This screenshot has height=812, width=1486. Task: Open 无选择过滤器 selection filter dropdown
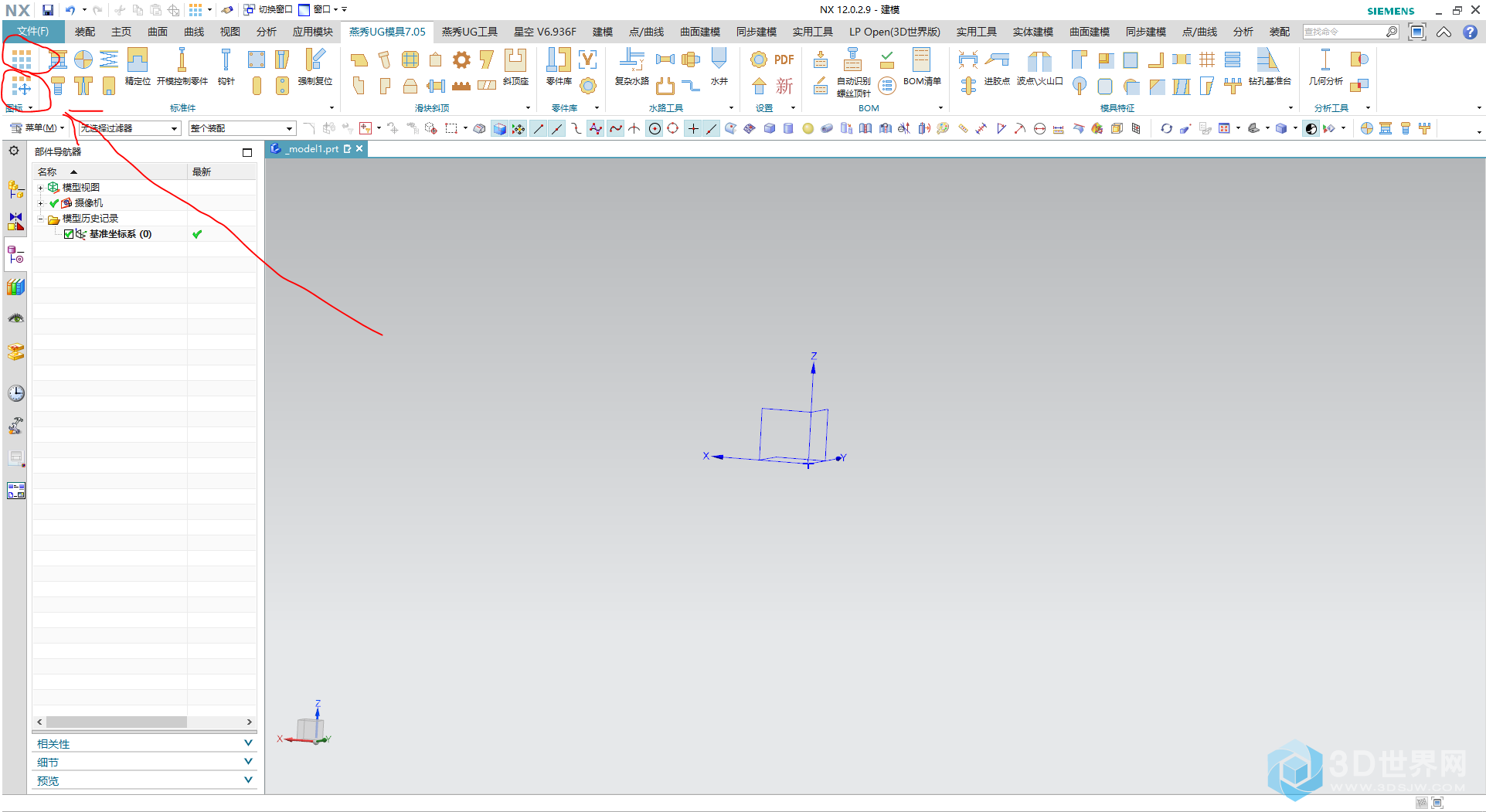coord(130,128)
